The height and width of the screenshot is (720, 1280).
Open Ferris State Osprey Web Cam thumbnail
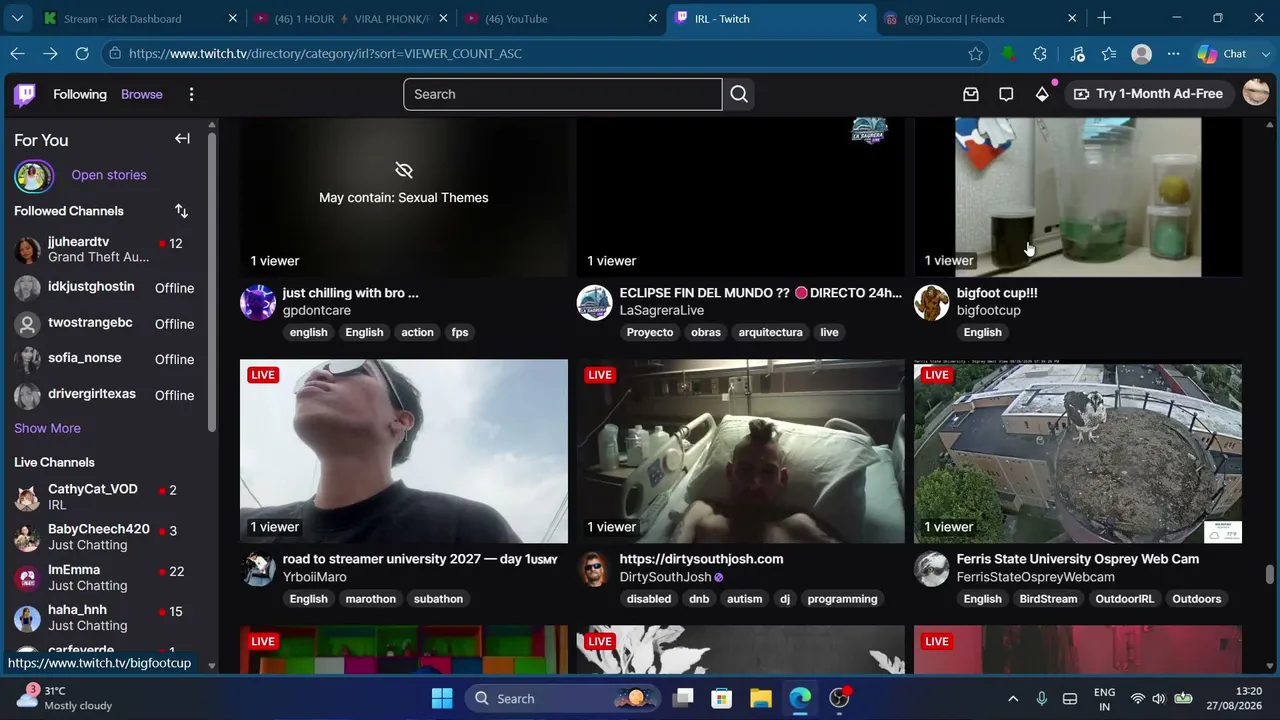point(1078,451)
